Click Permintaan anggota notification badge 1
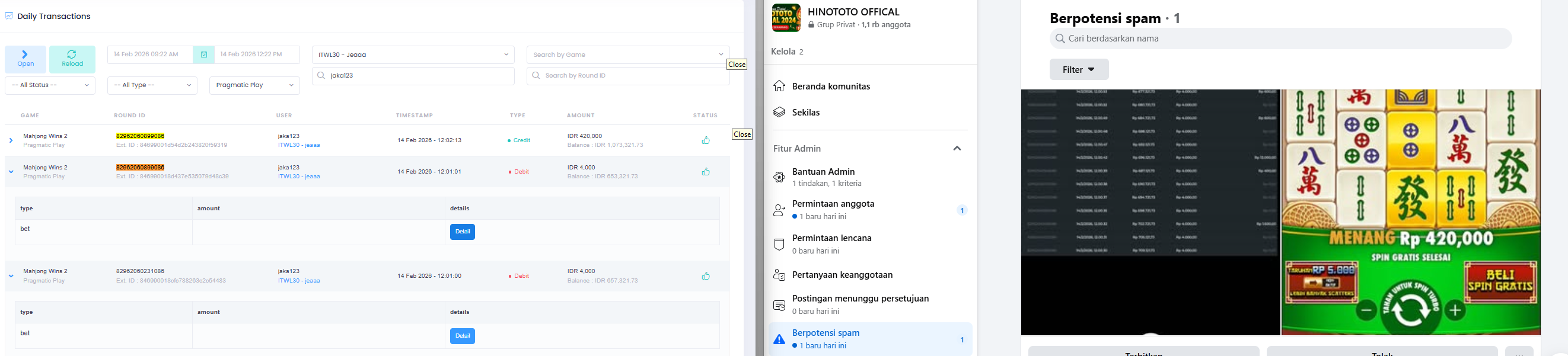1568x356 pixels. point(962,211)
